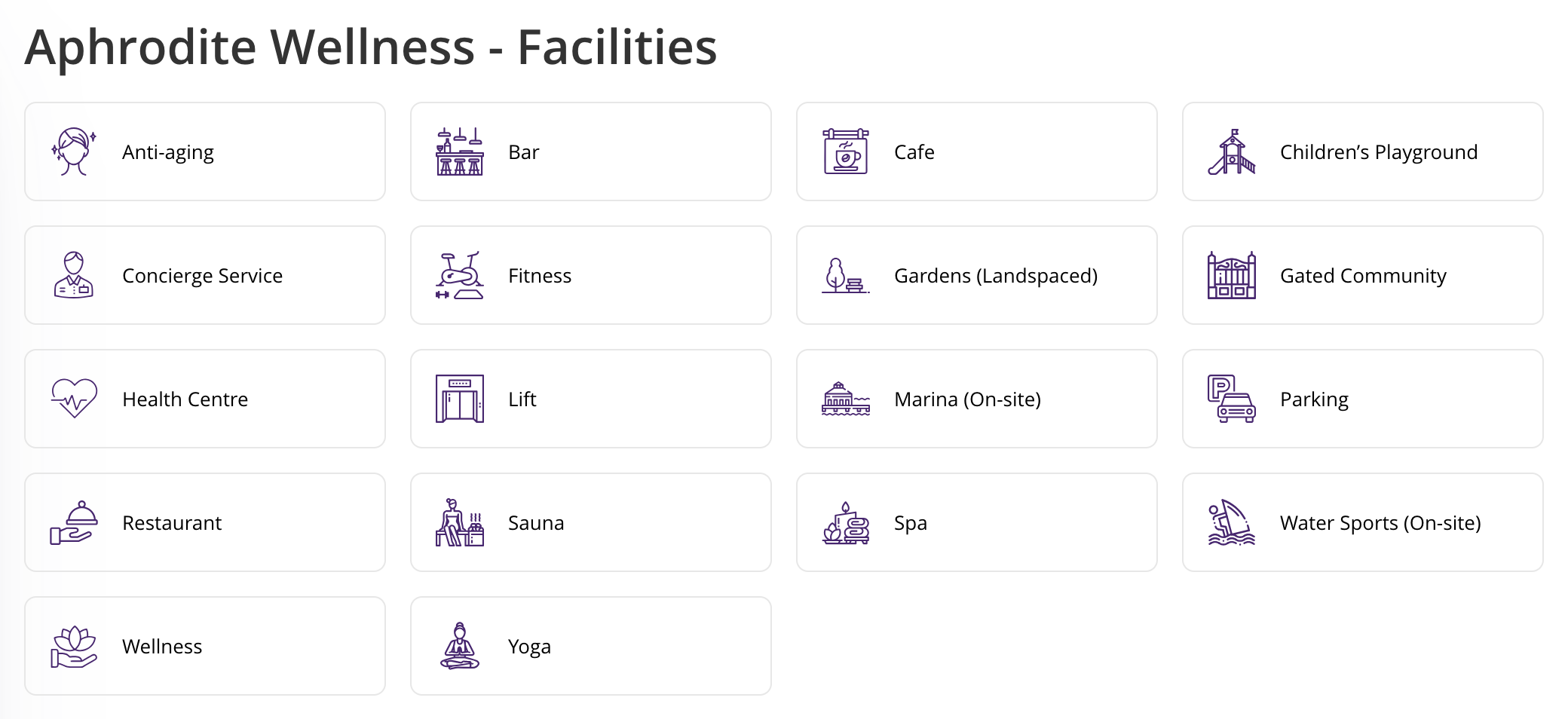Click the Anti-aging face icon
This screenshot has height=719, width=1568.
[x=74, y=151]
